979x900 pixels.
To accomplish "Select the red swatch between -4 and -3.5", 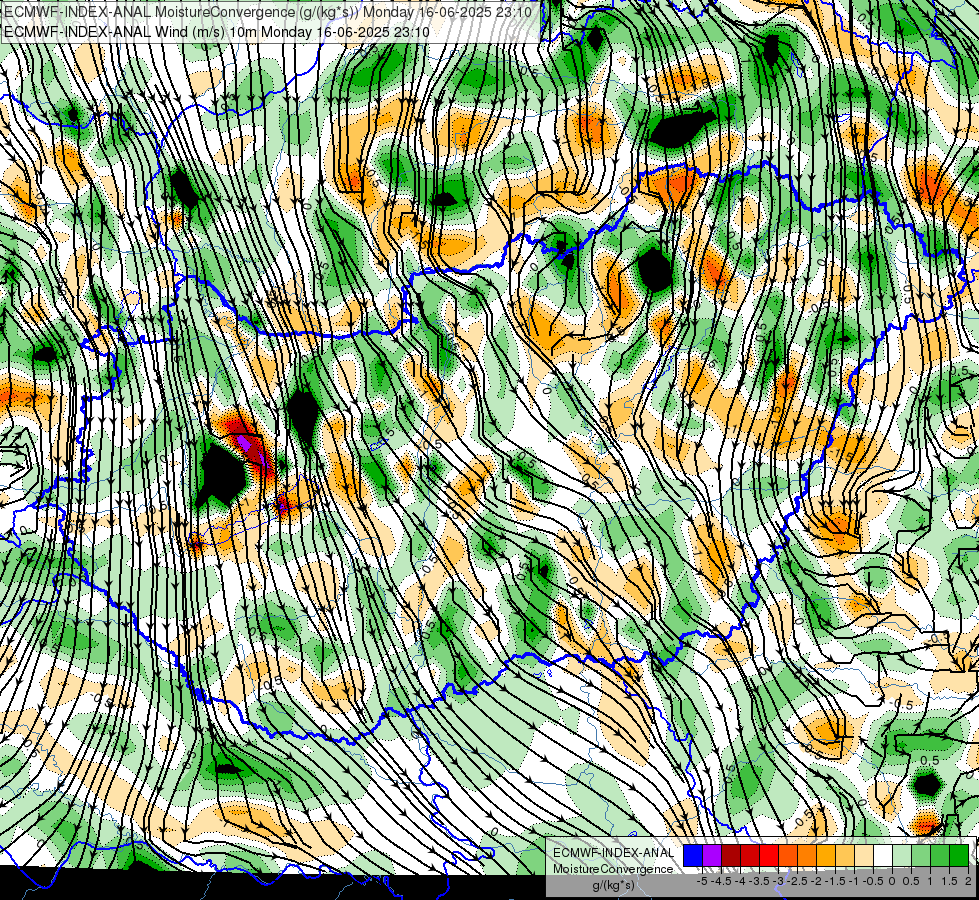I will [750, 856].
